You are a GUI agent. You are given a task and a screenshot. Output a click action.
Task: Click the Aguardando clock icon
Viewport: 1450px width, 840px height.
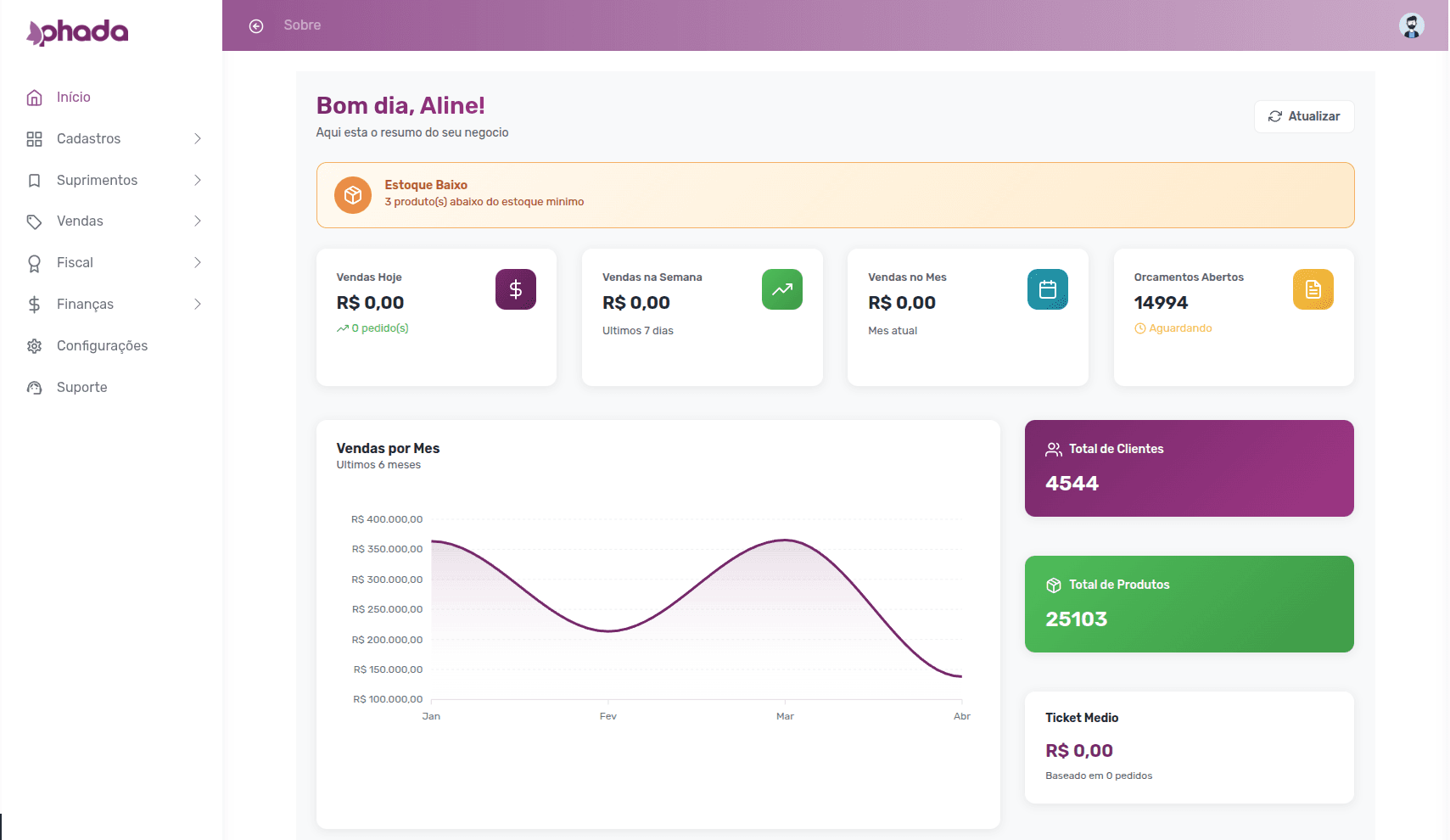click(x=1140, y=328)
